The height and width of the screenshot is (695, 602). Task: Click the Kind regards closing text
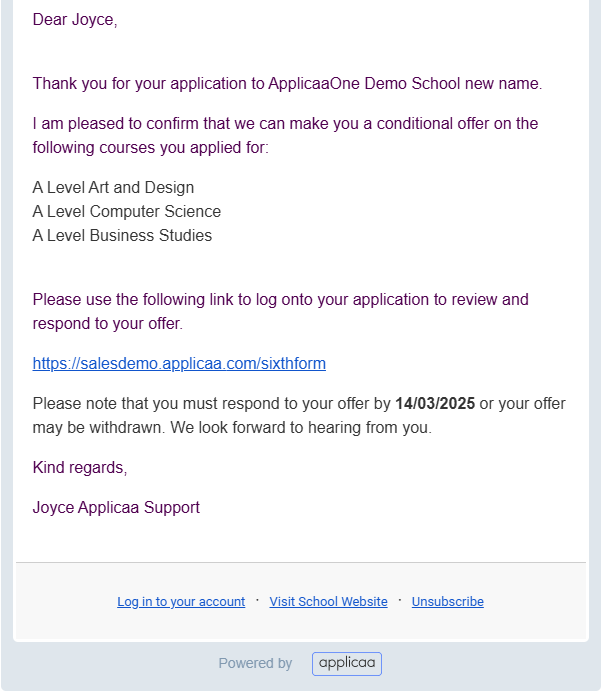click(80, 468)
